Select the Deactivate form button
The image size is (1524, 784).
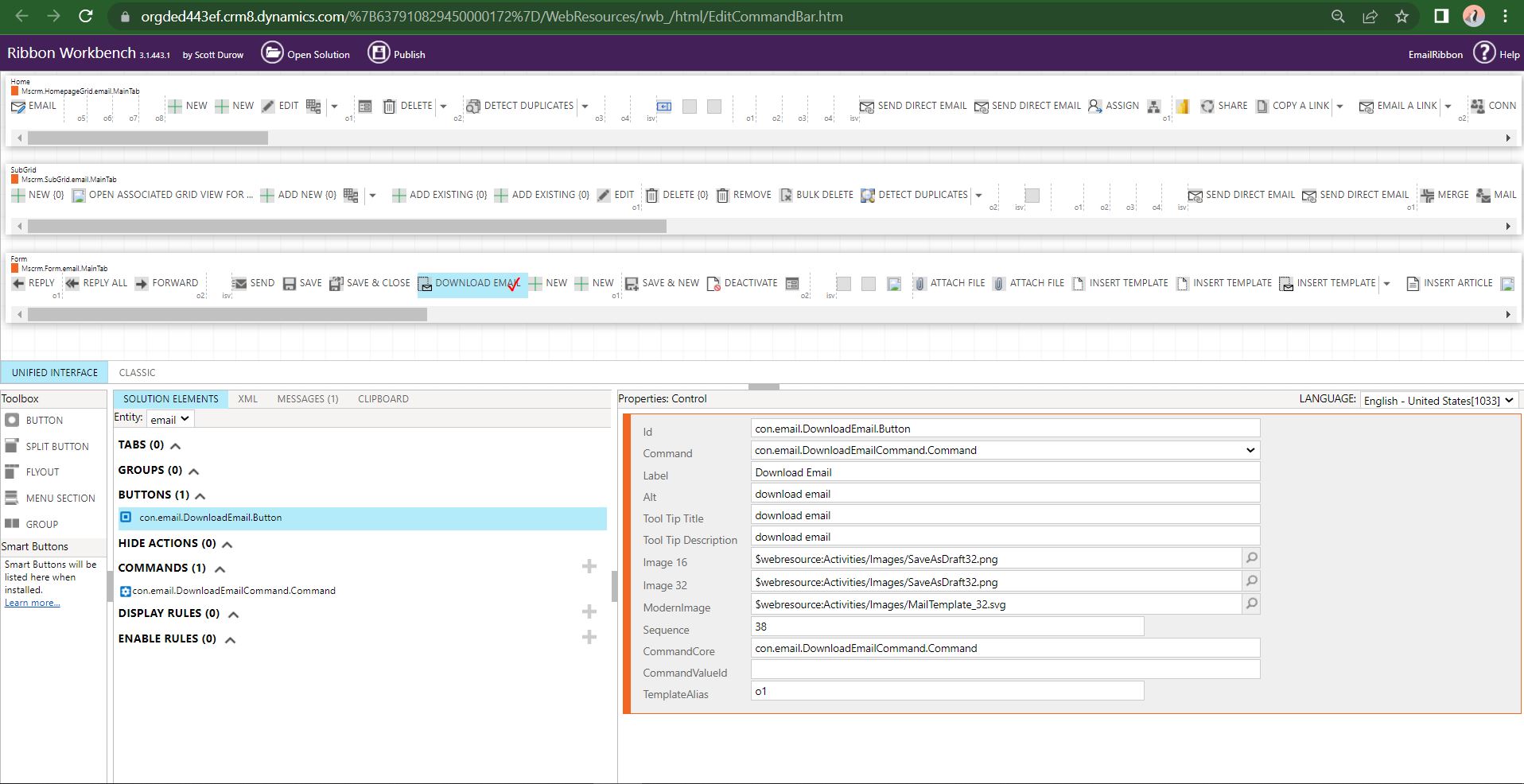[742, 283]
